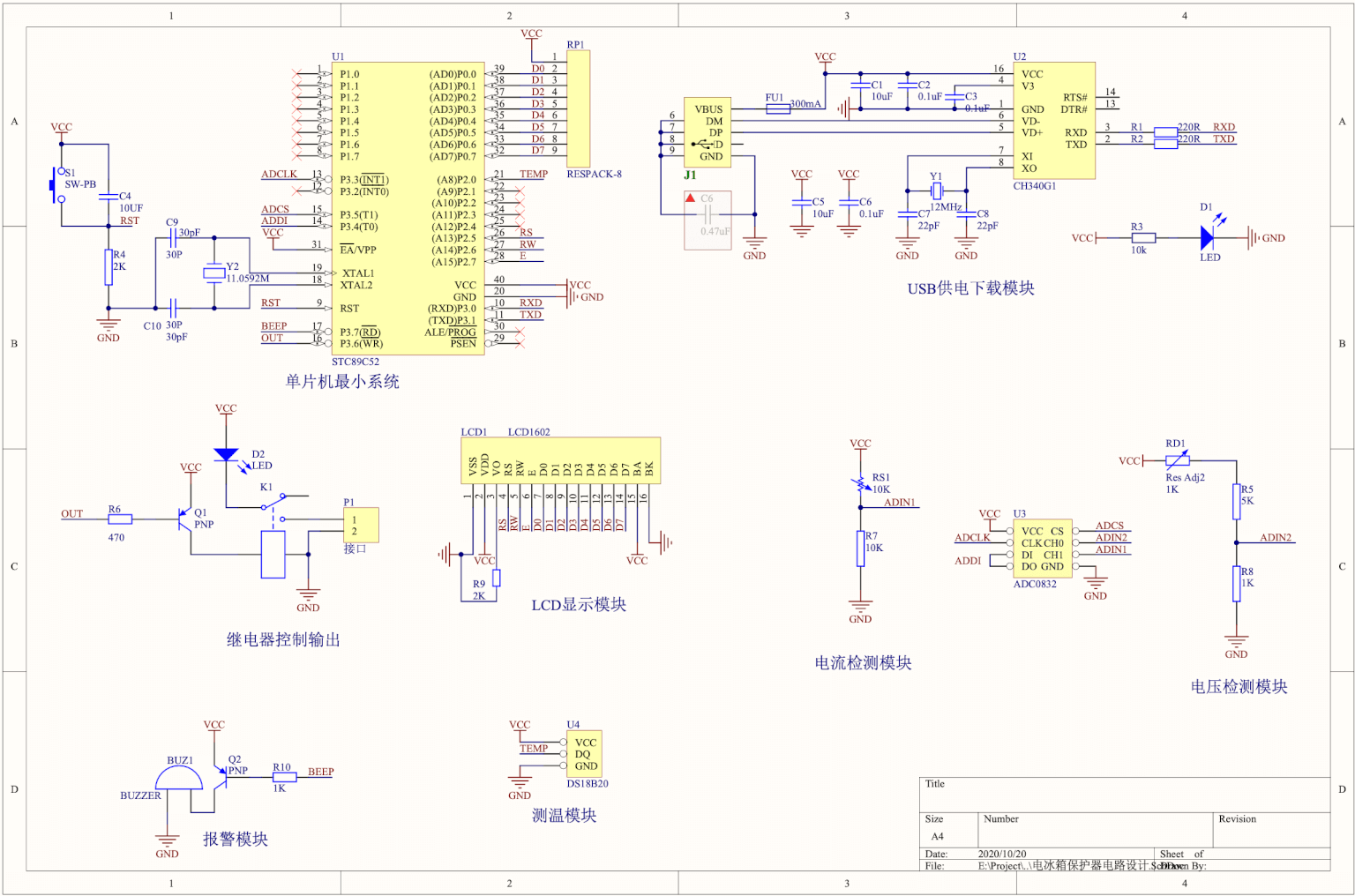1355x896 pixels.
Task: Select resistor R7 10K symbol
Action: pos(860,549)
